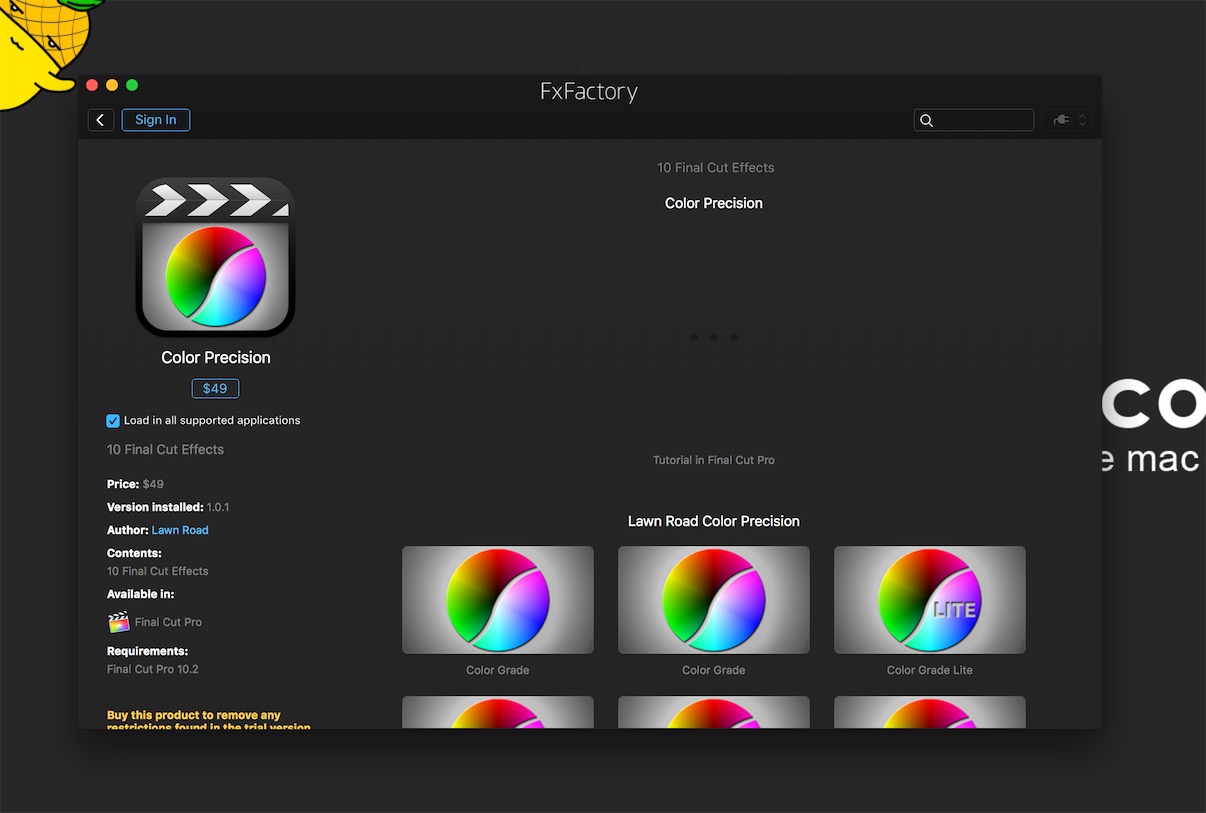This screenshot has width=1206, height=813.
Task: Open the Lawn Road author link
Action: point(180,530)
